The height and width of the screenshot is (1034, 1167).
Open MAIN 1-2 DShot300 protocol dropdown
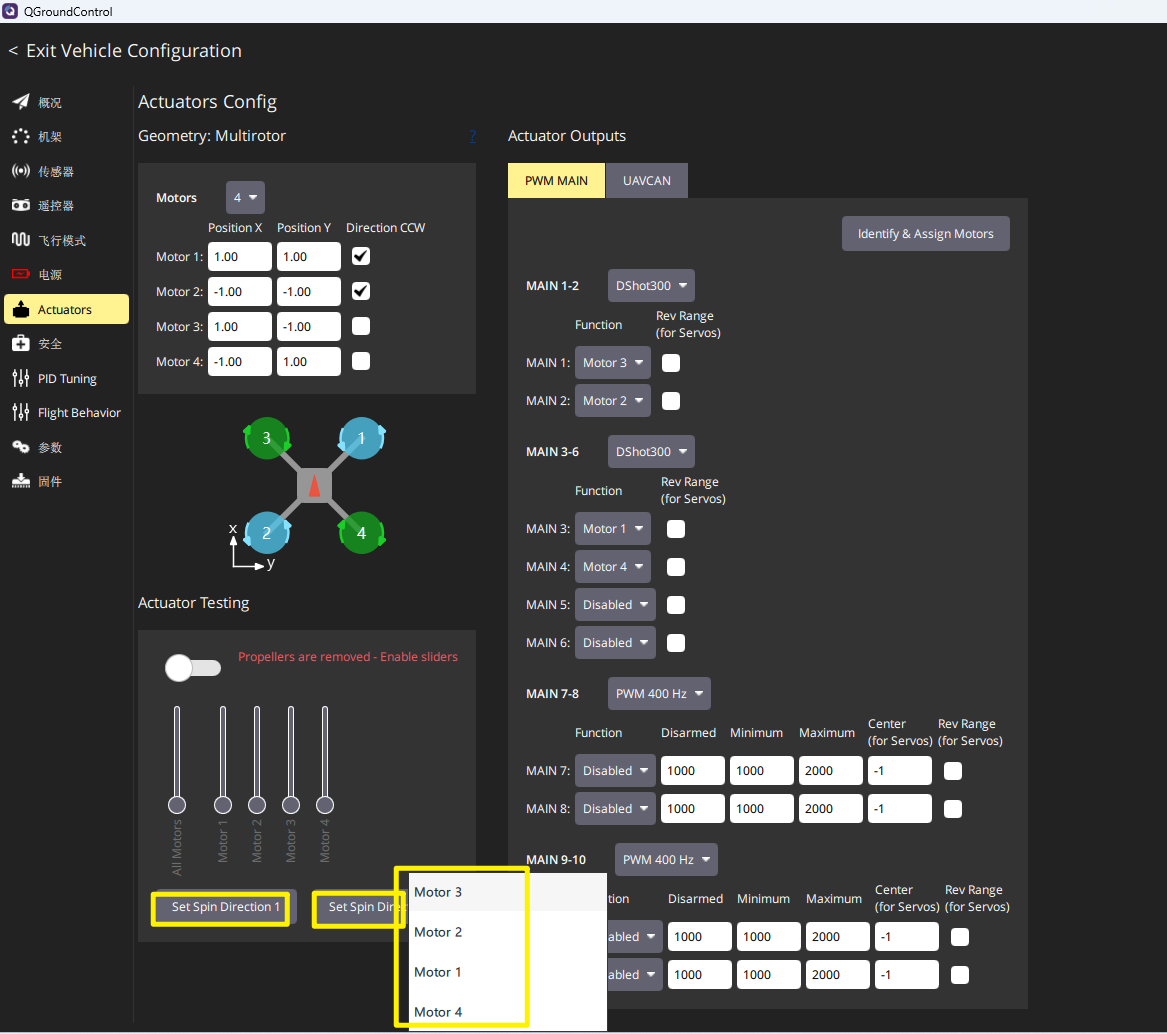point(651,286)
